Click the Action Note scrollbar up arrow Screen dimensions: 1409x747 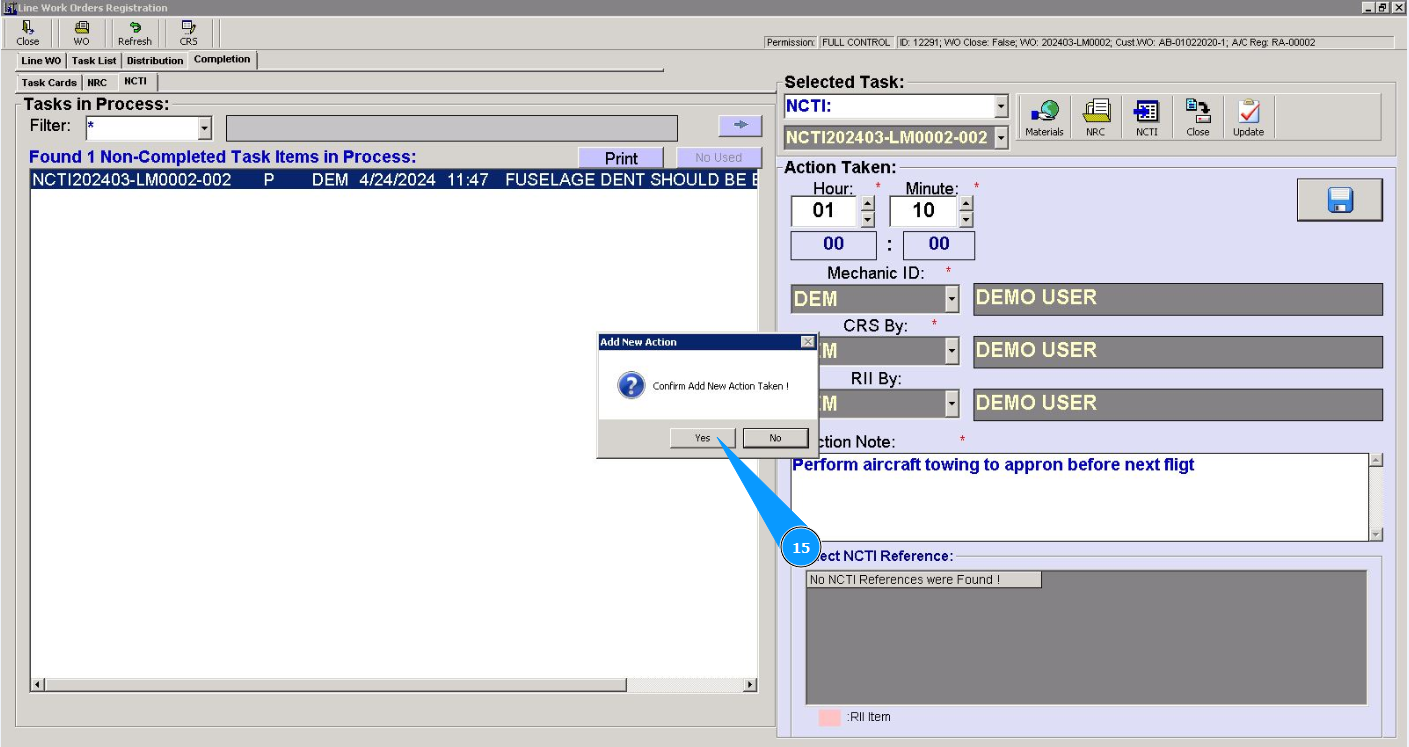1376,461
